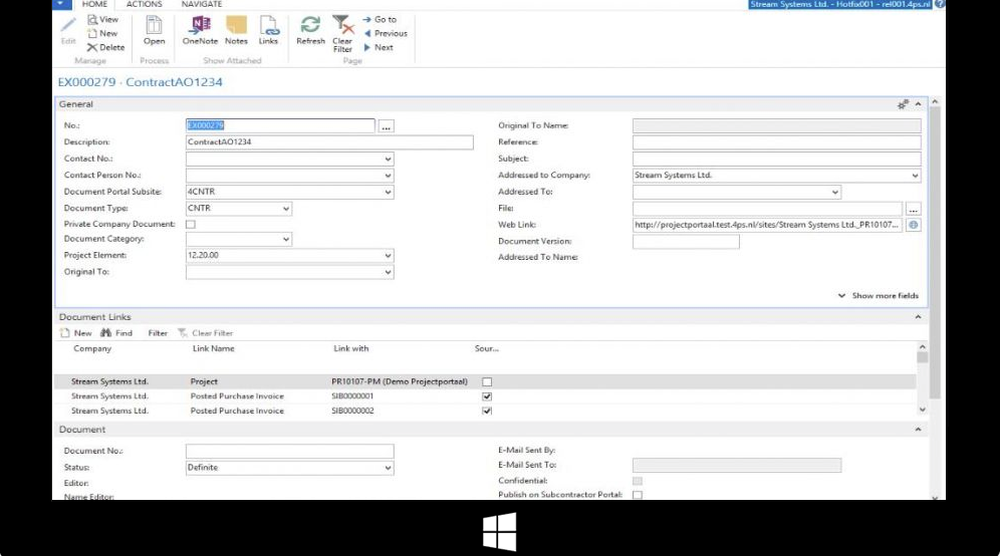Click the General FastTab customize icon

point(902,104)
